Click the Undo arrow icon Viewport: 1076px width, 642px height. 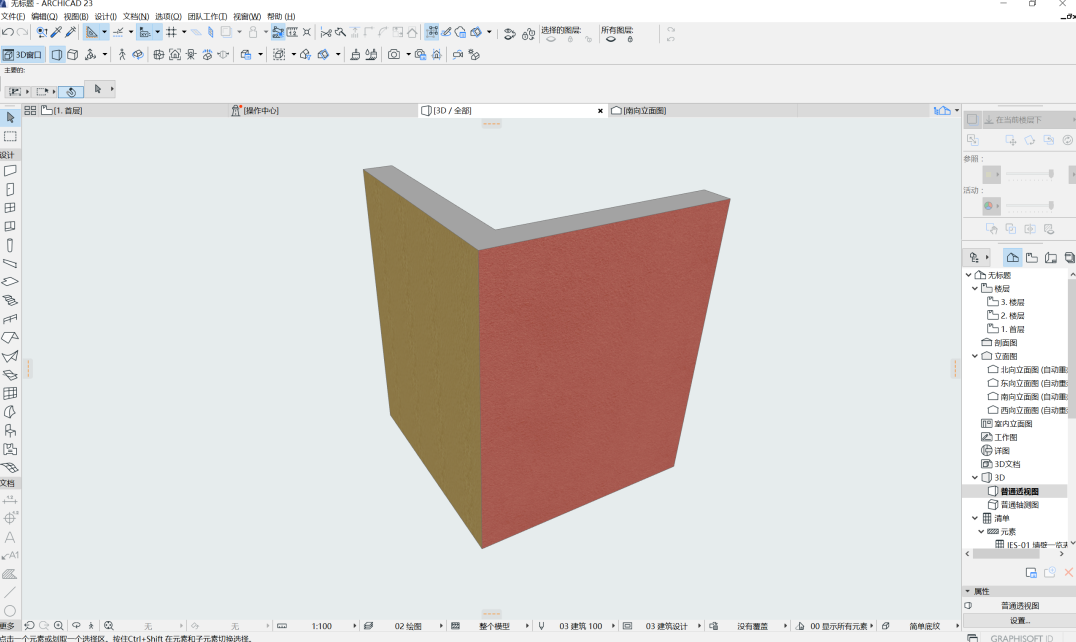[8, 32]
